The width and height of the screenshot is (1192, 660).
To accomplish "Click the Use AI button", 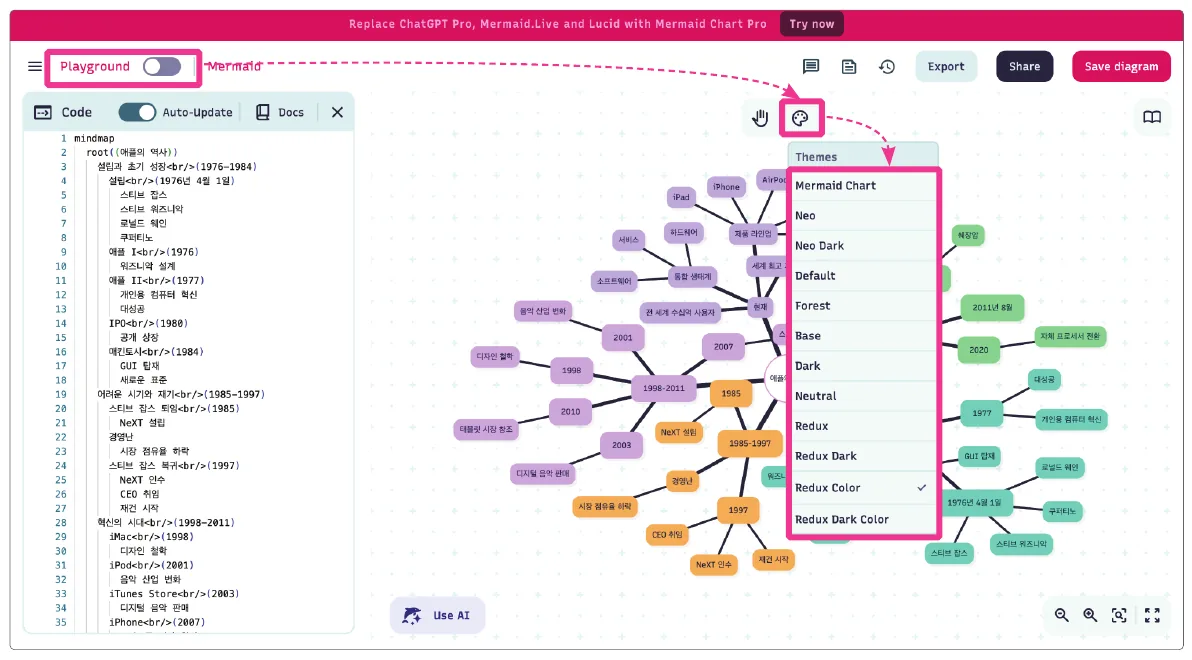I will (437, 615).
